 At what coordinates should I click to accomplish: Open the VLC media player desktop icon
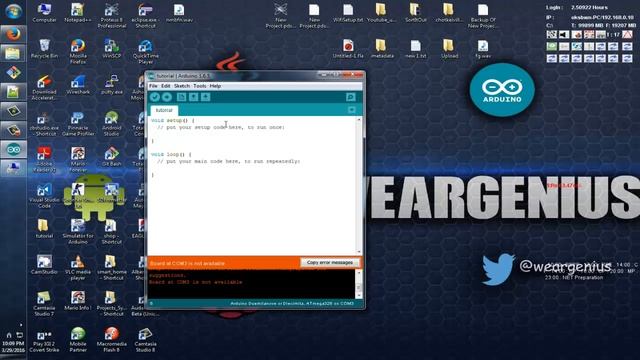tap(78, 267)
